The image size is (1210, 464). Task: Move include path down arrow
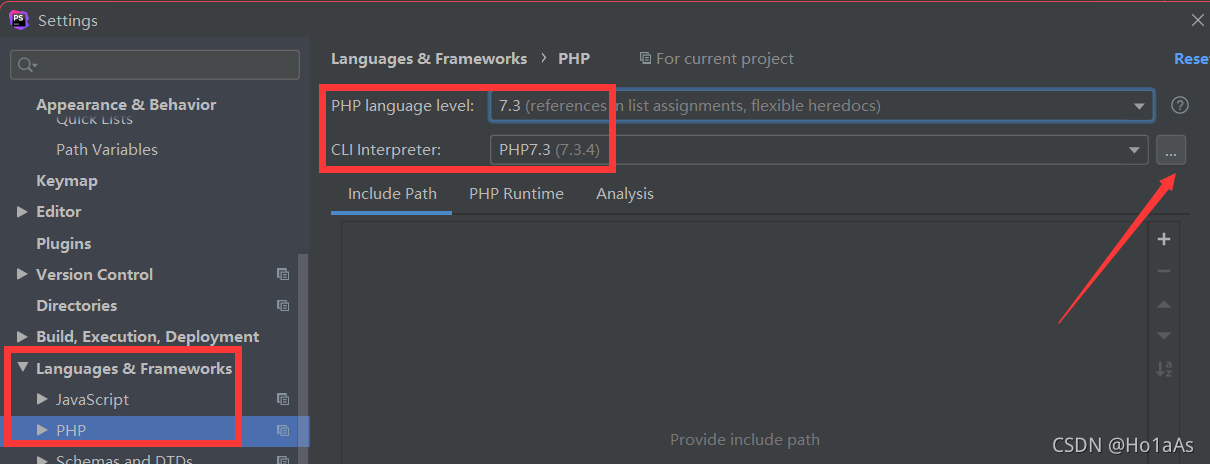tap(1163, 336)
